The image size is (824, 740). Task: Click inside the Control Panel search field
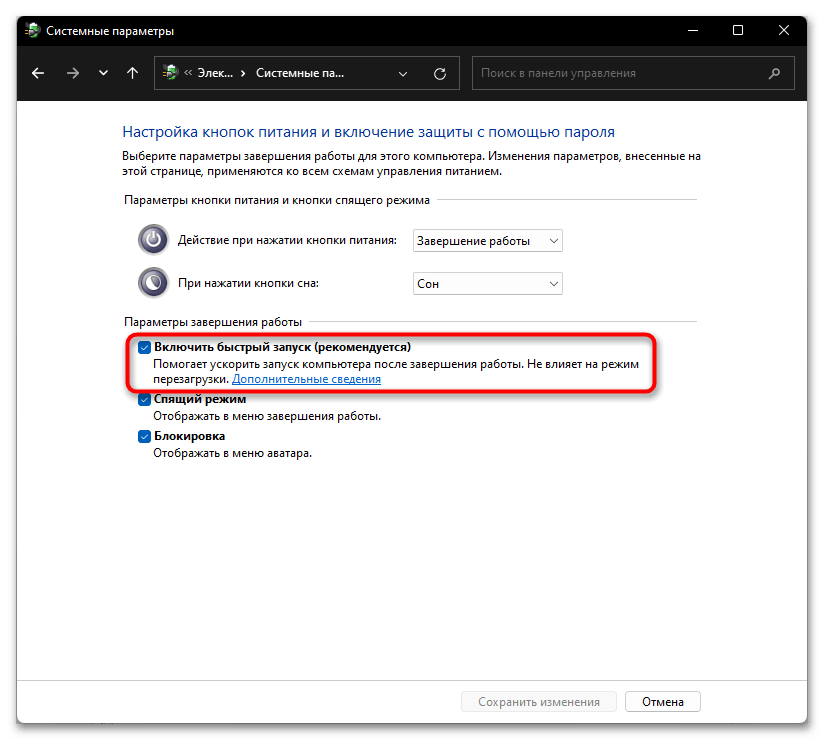click(x=600, y=72)
